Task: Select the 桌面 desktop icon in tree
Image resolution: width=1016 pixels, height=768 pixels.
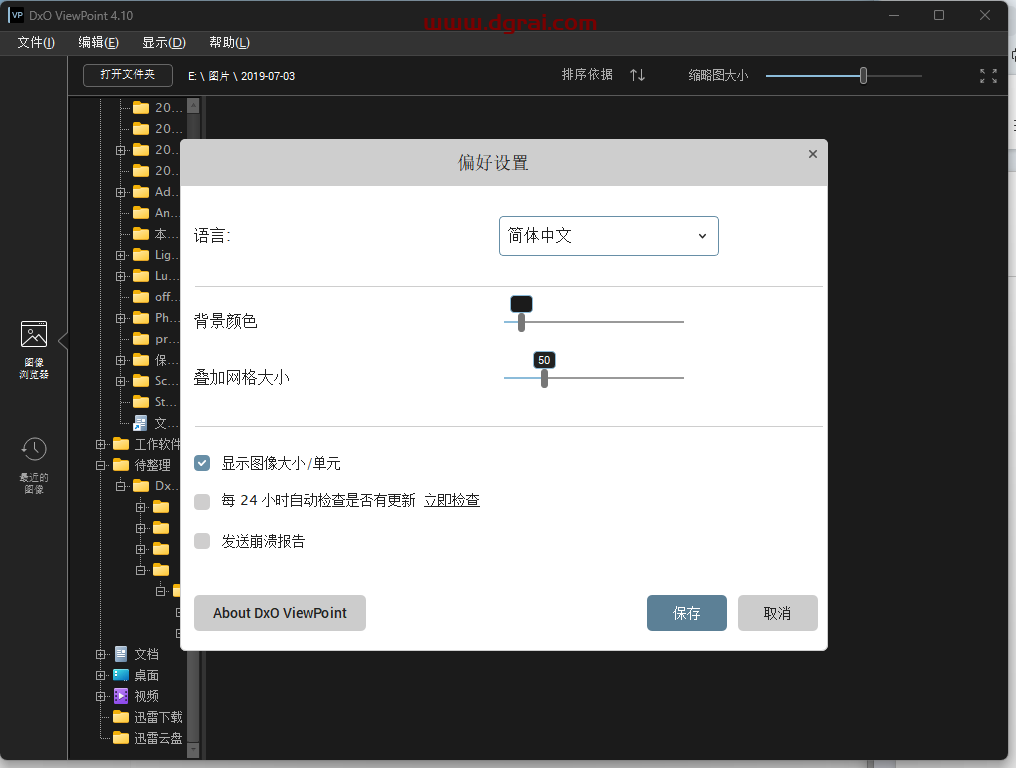Action: click(x=121, y=675)
